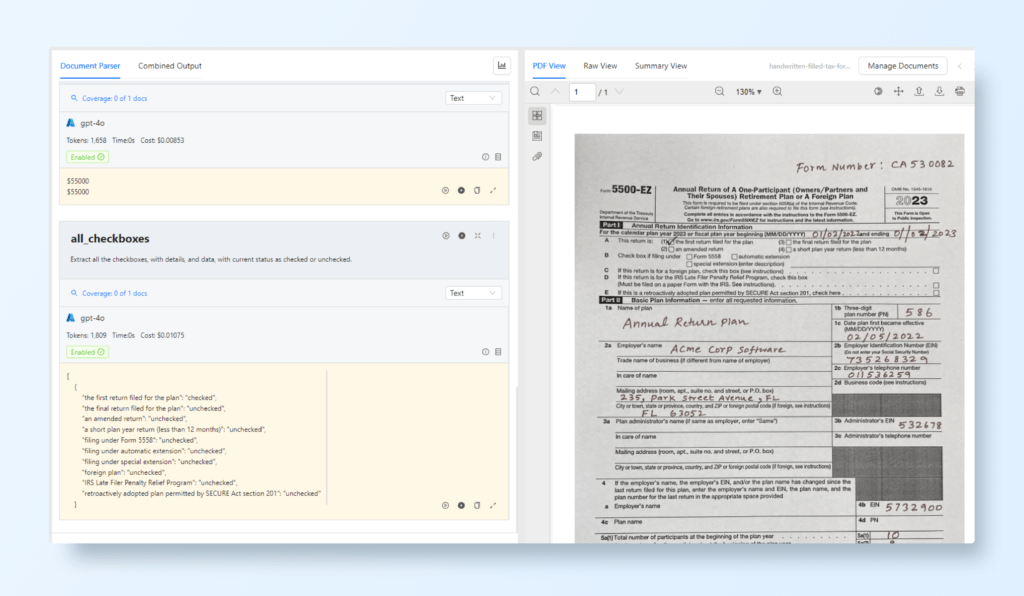Switch to the Raw View tab
The width and height of the screenshot is (1024, 596).
coord(600,66)
